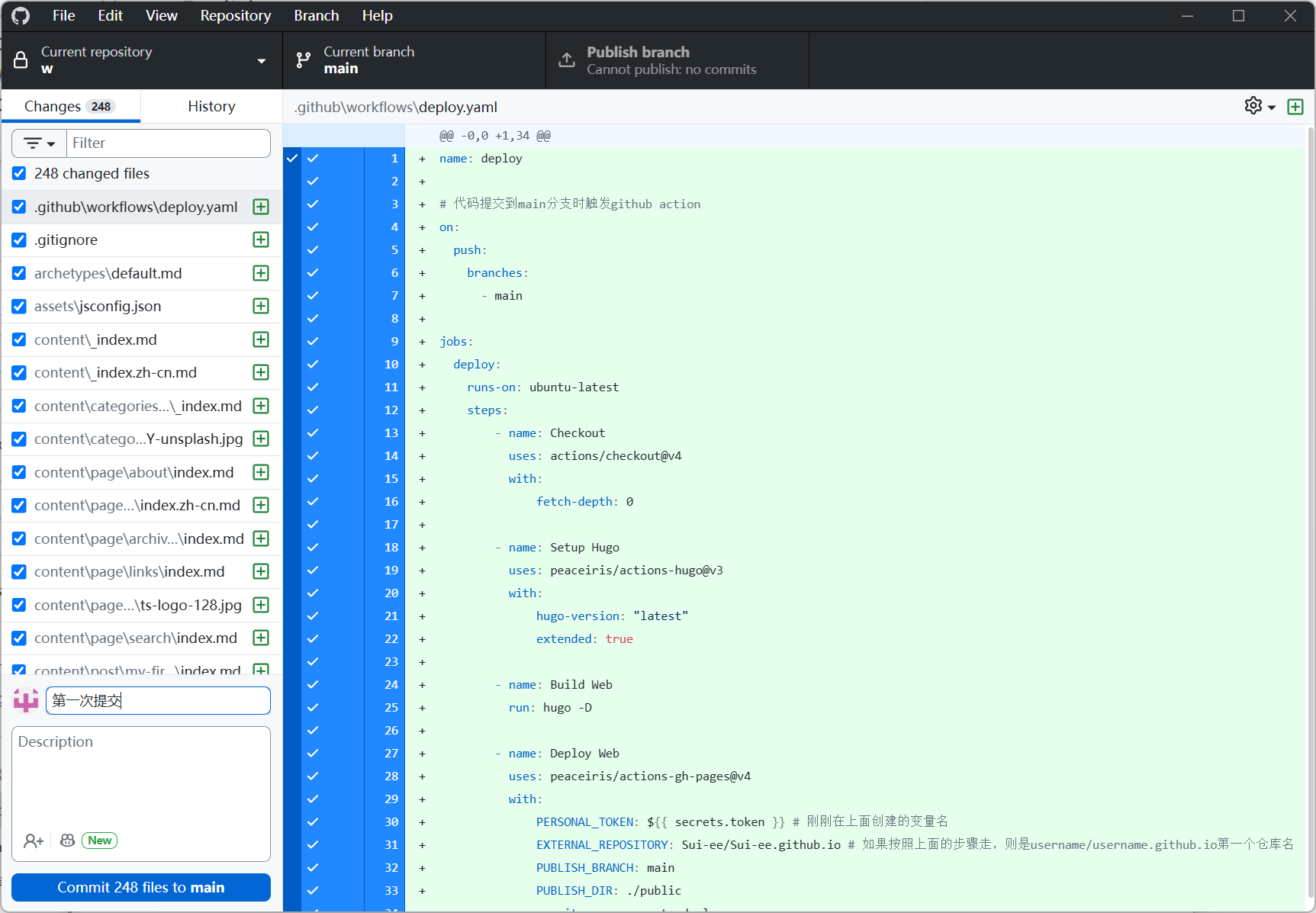Toggle diff line 27 selection checkmark
Viewport: 1316px width, 913px height.
click(x=313, y=754)
